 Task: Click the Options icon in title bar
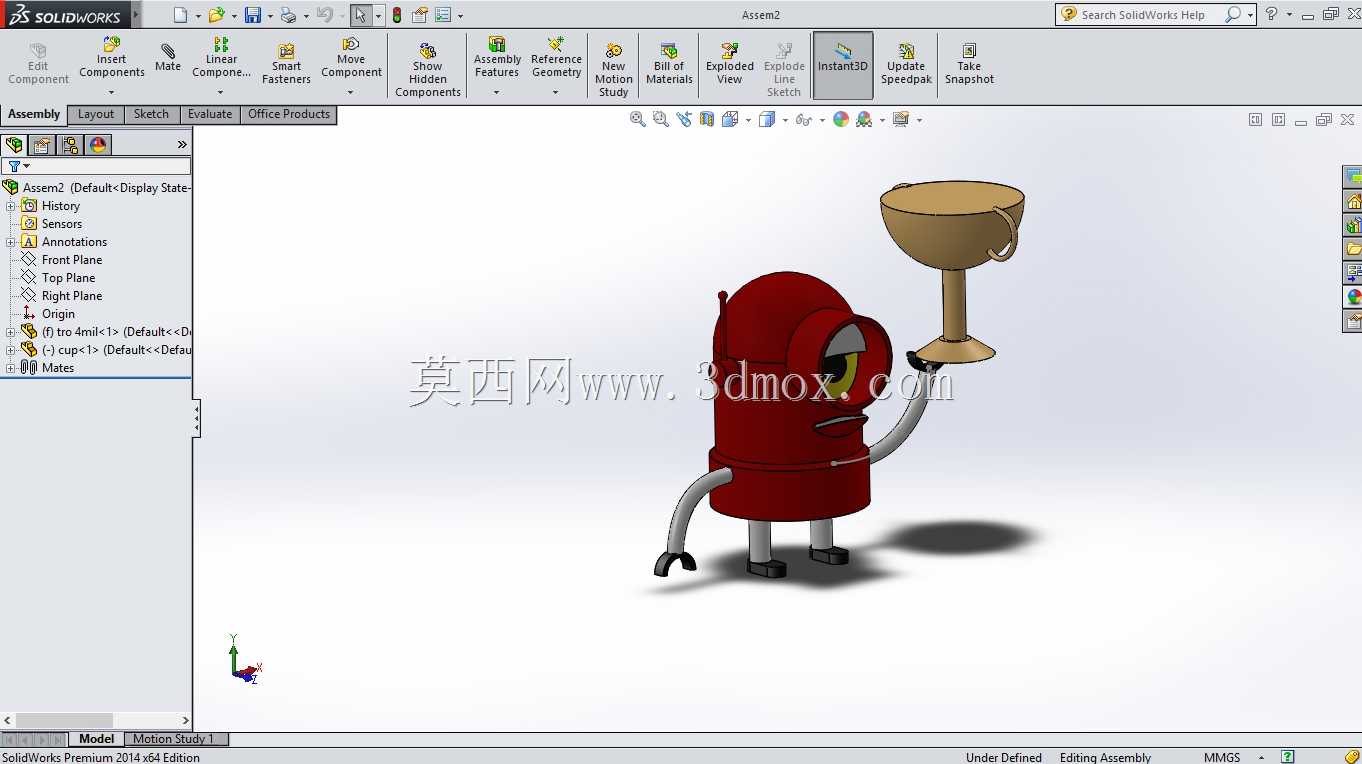click(x=443, y=15)
